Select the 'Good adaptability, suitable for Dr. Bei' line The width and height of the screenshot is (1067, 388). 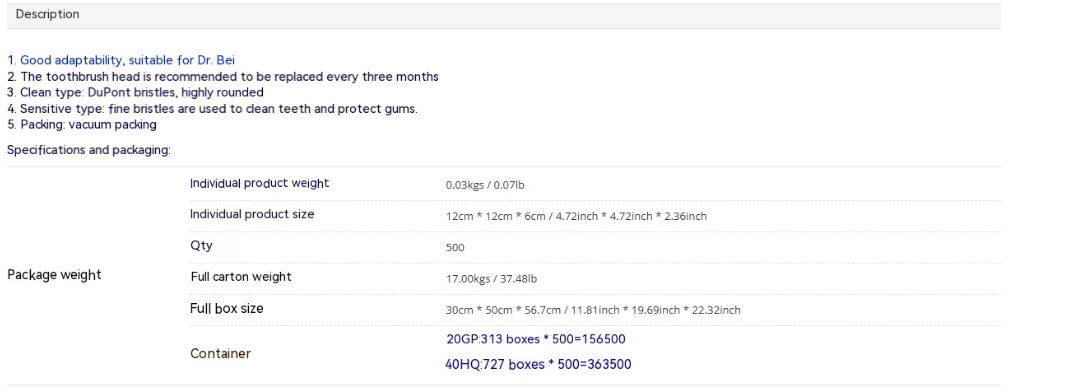pyautogui.click(x=121, y=61)
